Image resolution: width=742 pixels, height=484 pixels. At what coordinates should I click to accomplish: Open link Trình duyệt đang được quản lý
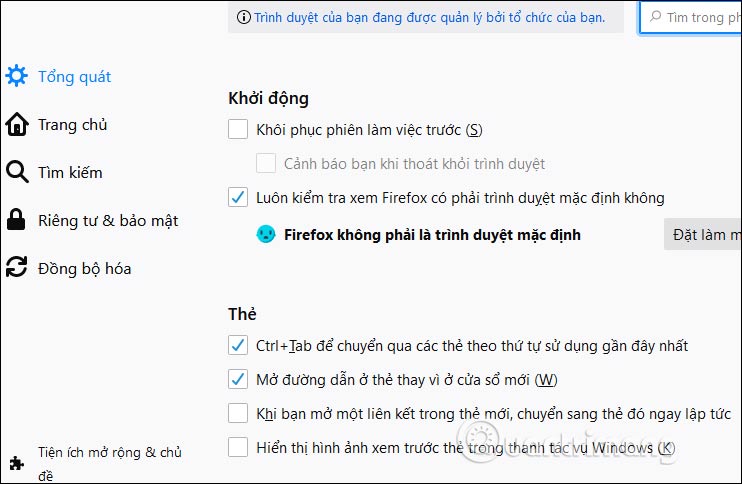(429, 17)
